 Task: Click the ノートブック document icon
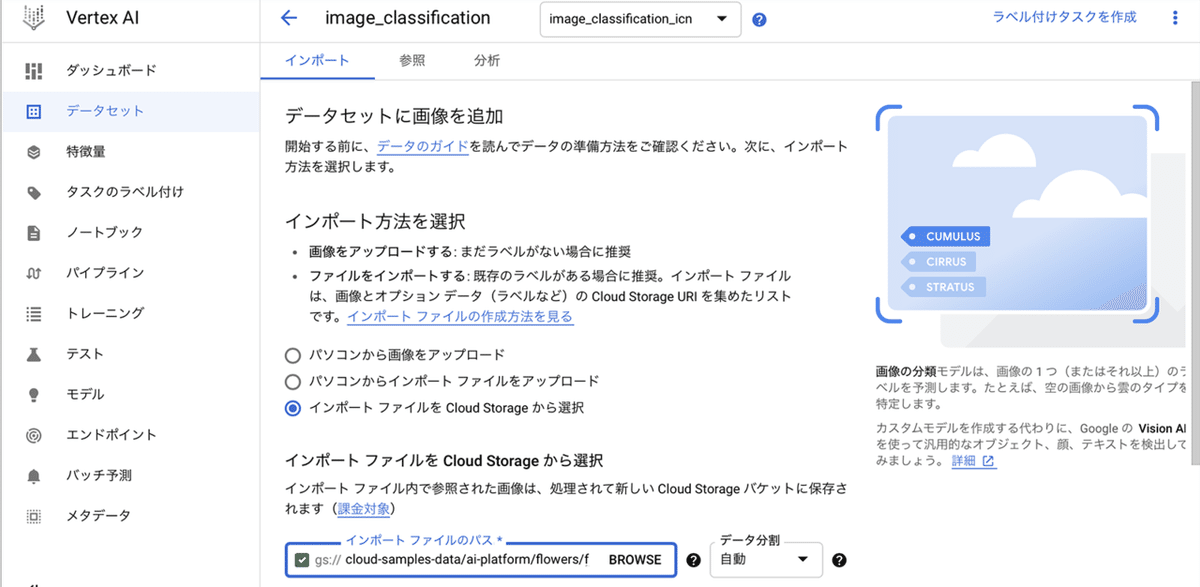point(34,233)
